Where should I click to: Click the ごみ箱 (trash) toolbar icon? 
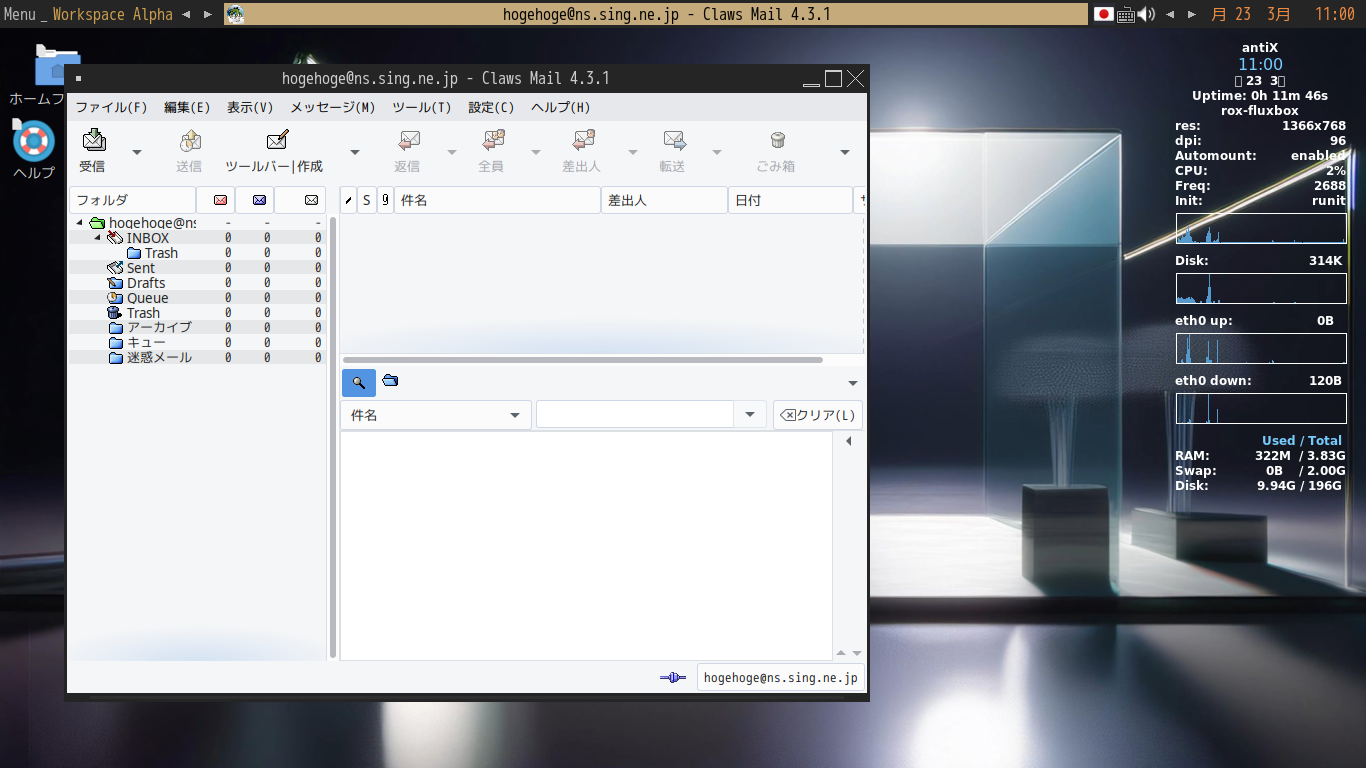(x=777, y=141)
